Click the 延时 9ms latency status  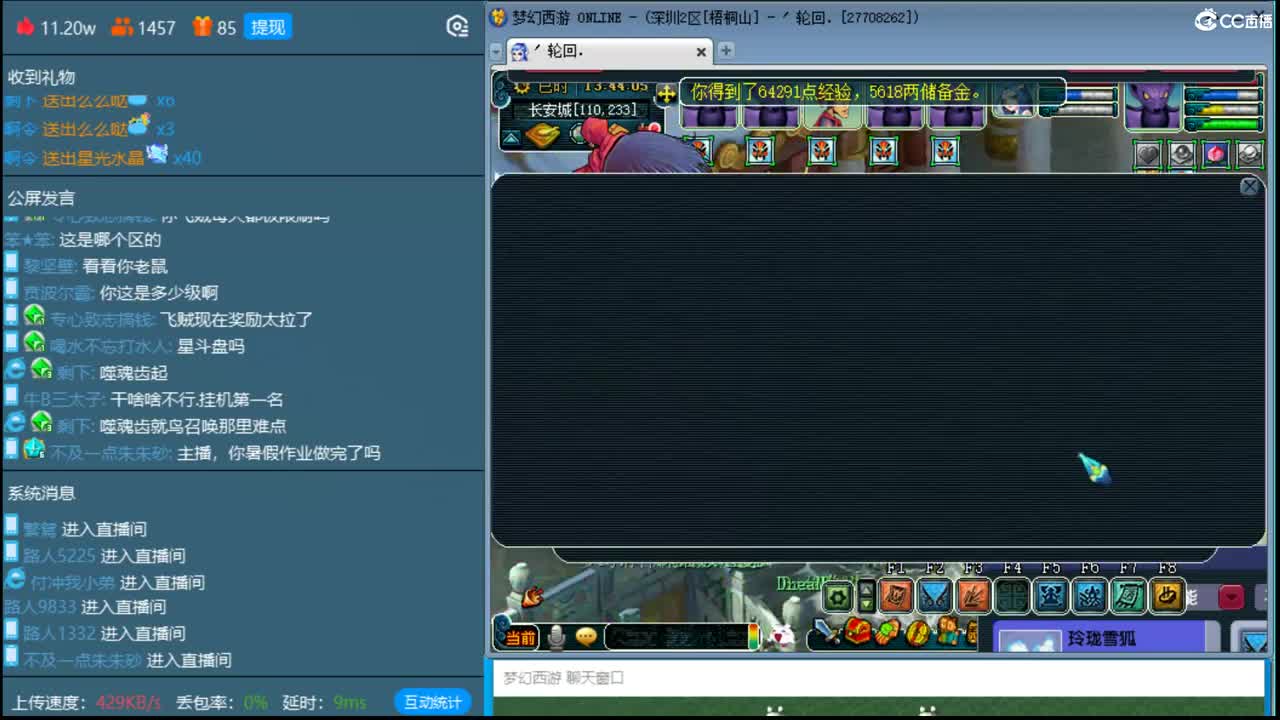(x=324, y=702)
